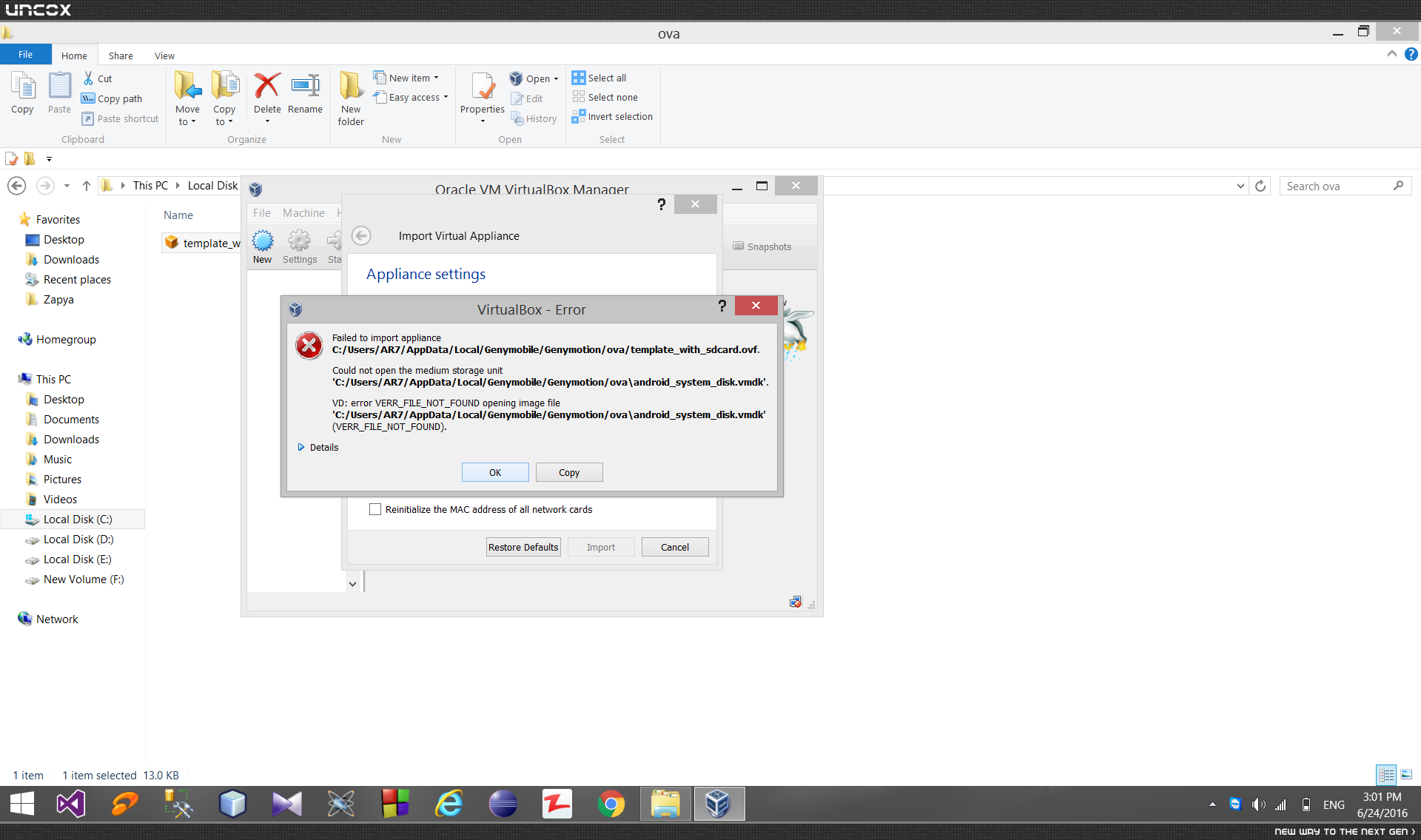Image resolution: width=1421 pixels, height=840 pixels.
Task: Click the Paste icon in ribbon
Action: pos(59,93)
